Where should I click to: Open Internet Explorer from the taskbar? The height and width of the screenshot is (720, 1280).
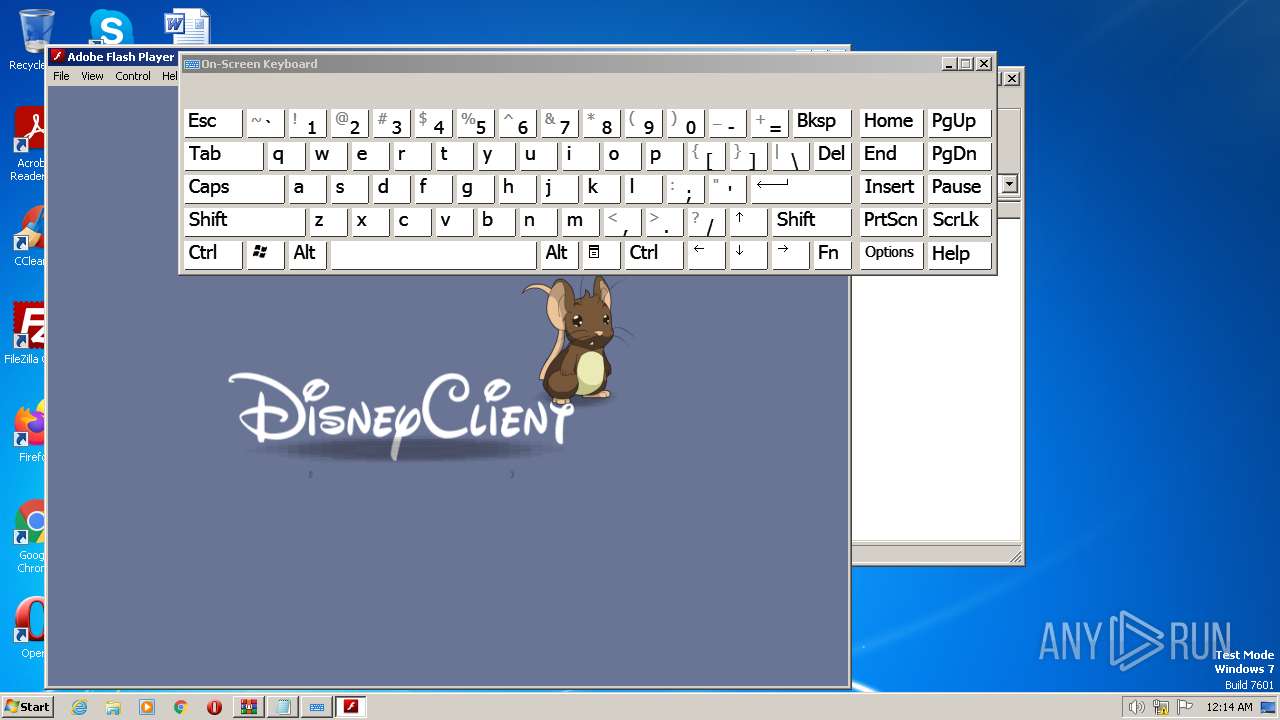tap(79, 707)
